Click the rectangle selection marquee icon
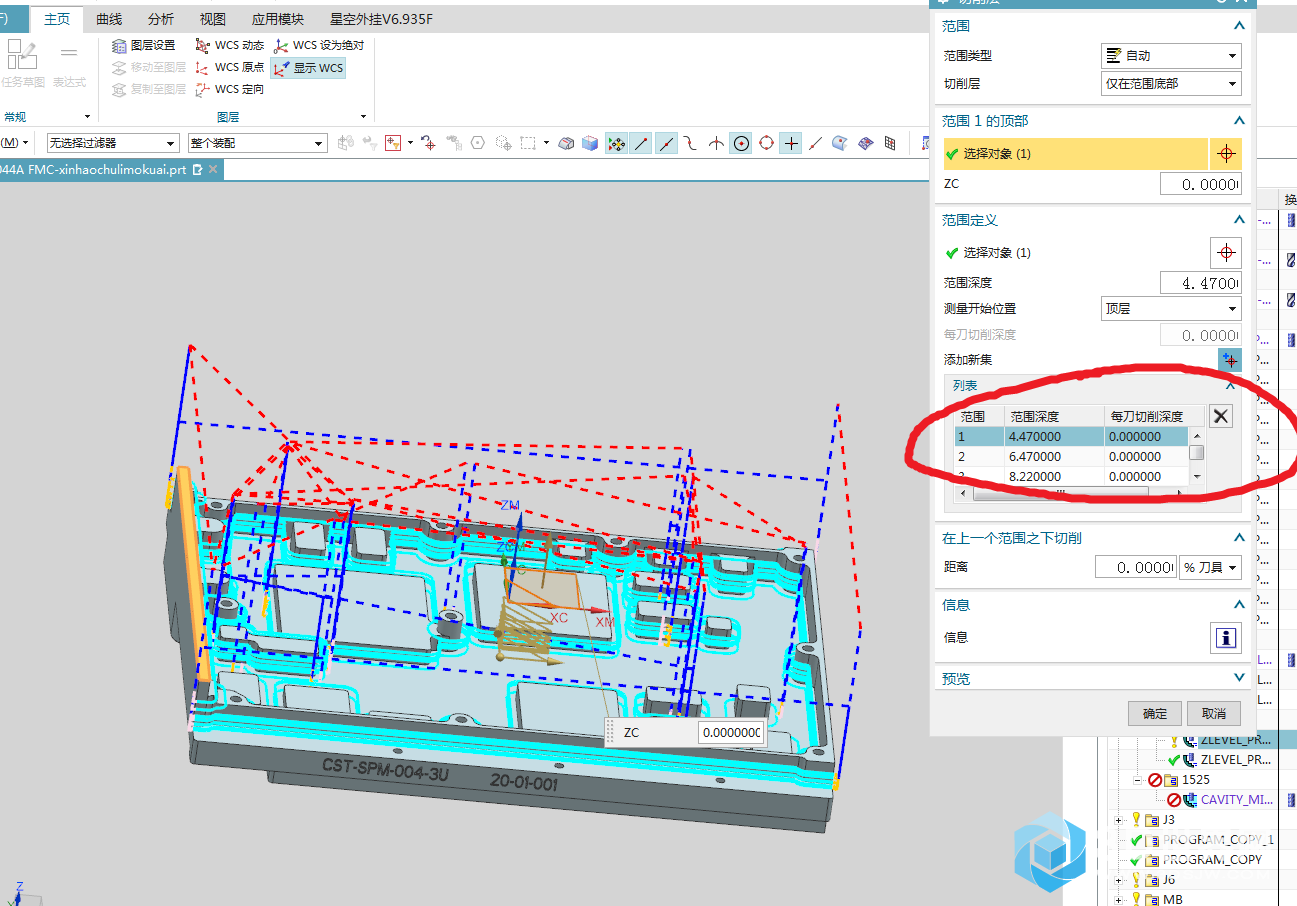The height and width of the screenshot is (906, 1297). [528, 143]
